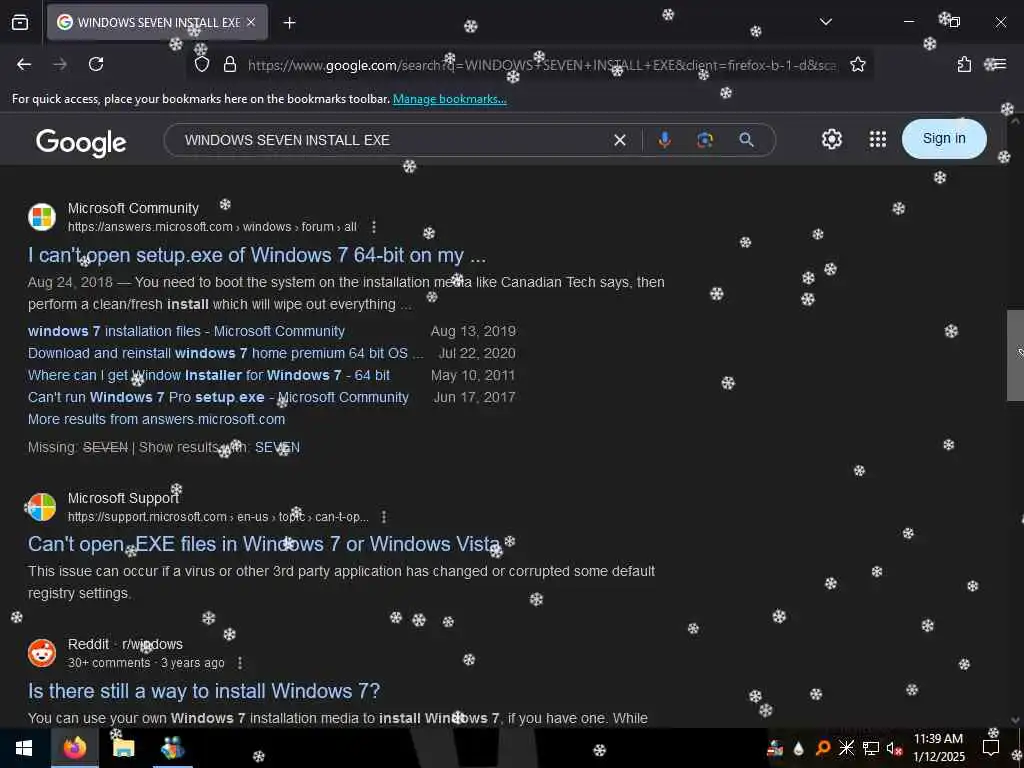Open "Download and reinstall windows 7 home premium" link
Screen dimensions: 1024x768
tap(225, 353)
